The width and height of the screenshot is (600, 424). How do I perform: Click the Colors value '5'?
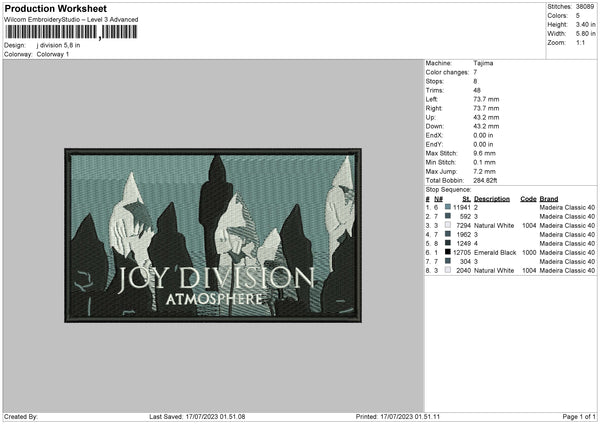click(578, 16)
